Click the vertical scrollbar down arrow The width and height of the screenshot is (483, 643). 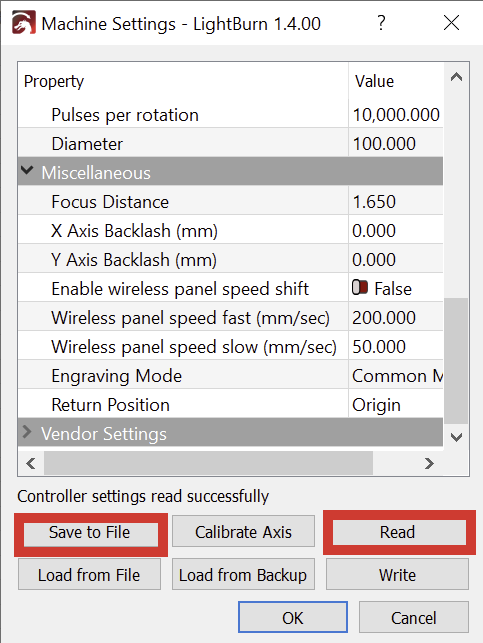pyautogui.click(x=456, y=437)
